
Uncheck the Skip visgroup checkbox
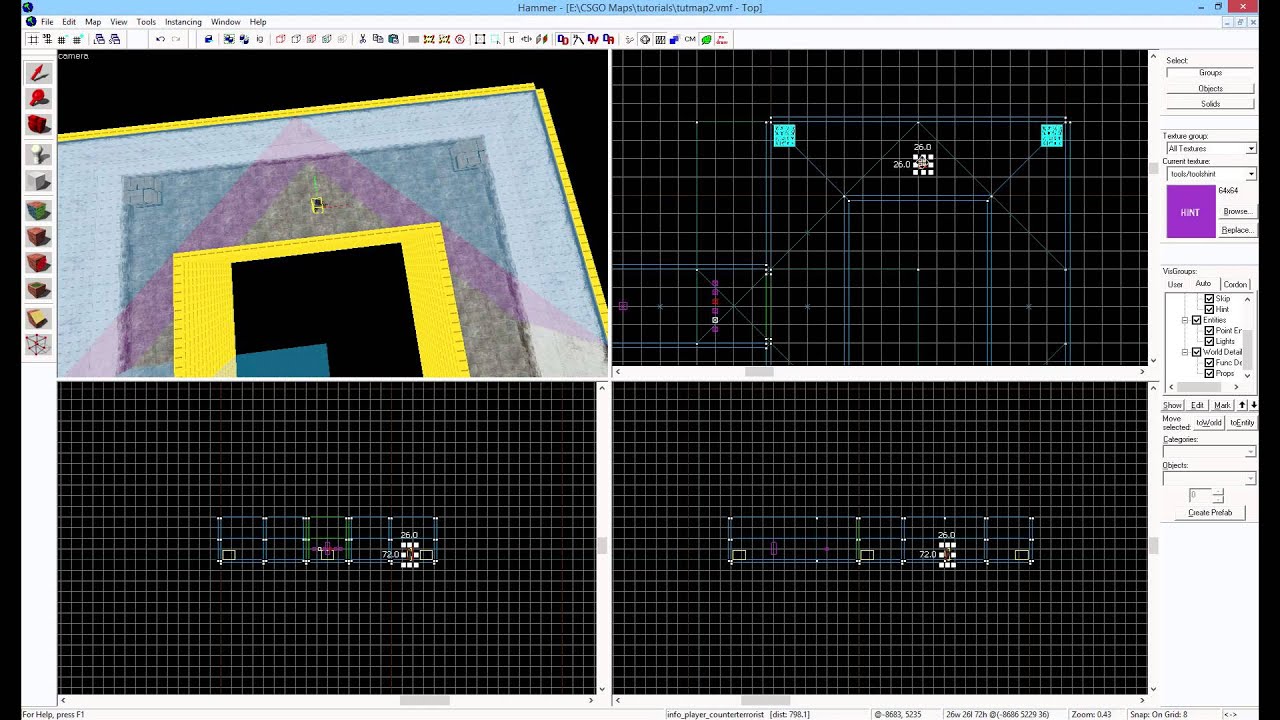[x=1209, y=299]
